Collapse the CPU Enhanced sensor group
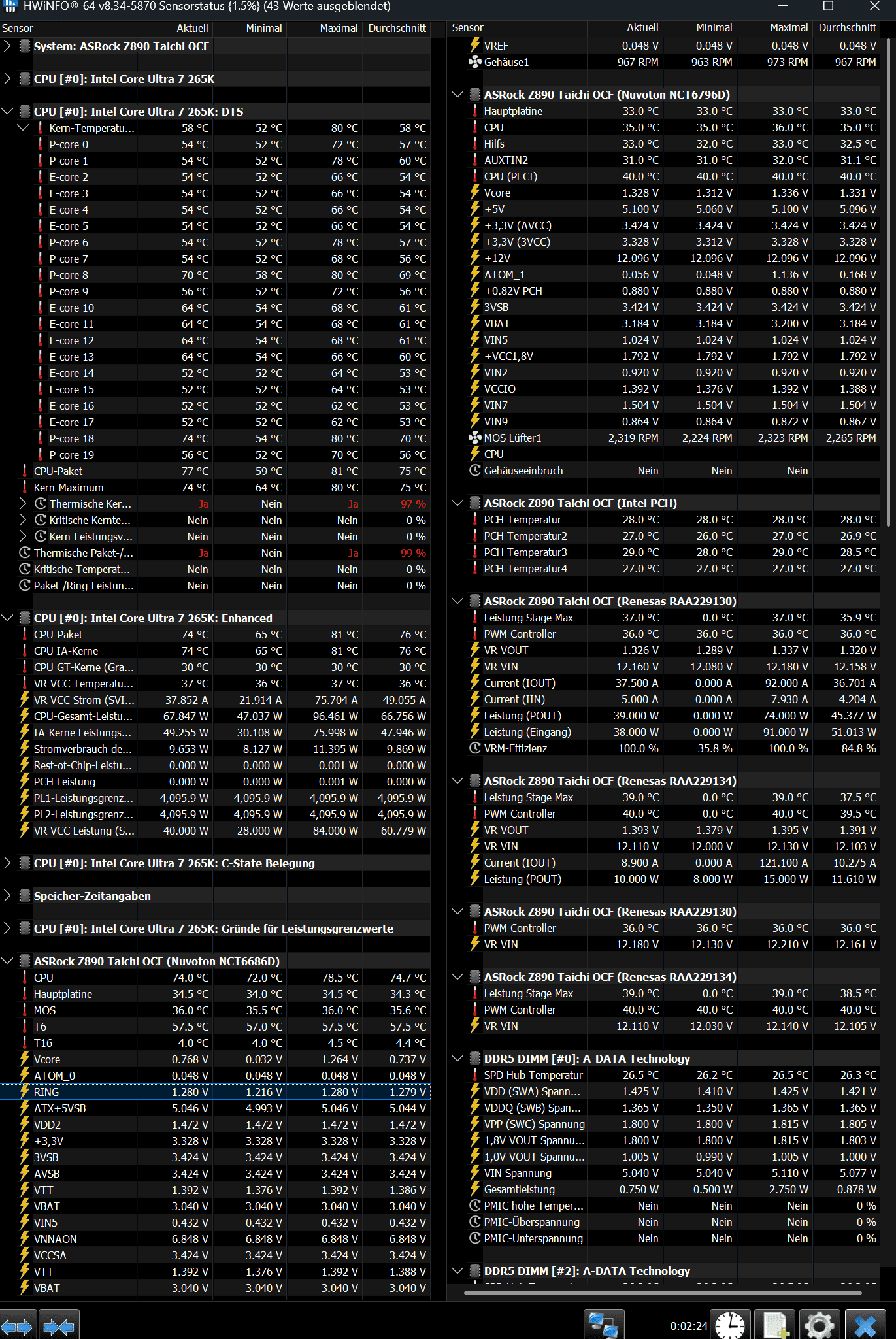The width and height of the screenshot is (896, 1339). click(x=7, y=618)
